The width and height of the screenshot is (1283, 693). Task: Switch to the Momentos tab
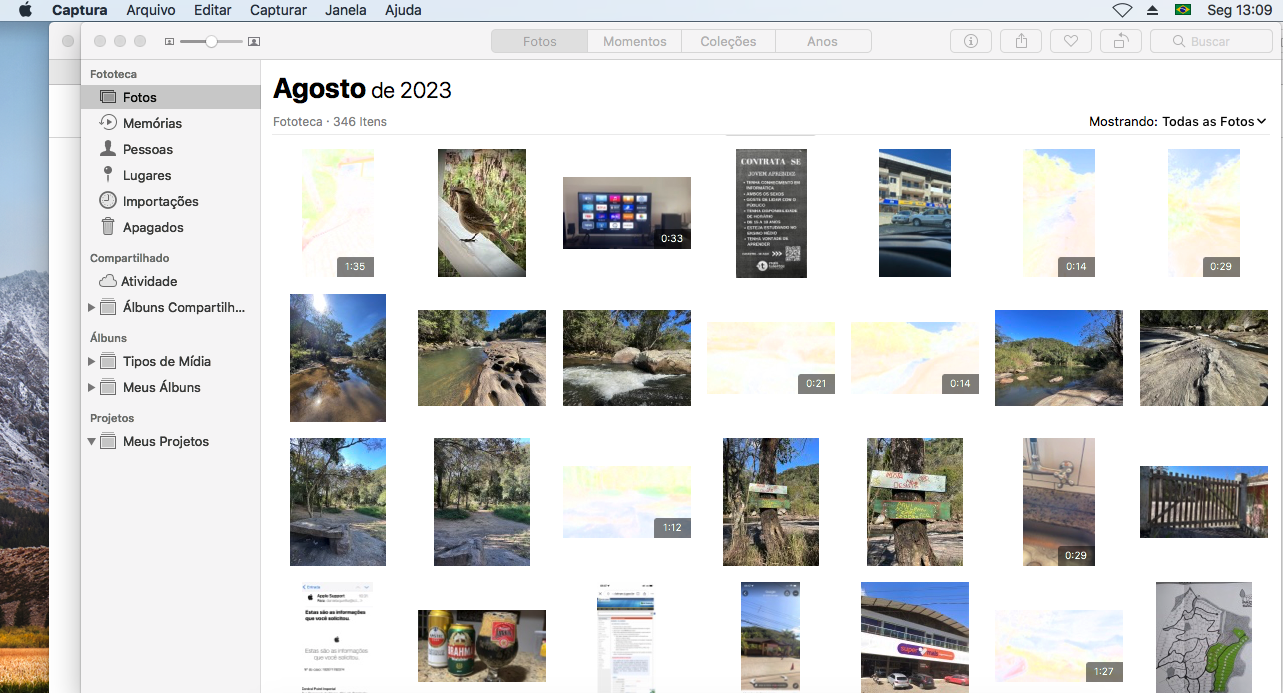(x=634, y=41)
